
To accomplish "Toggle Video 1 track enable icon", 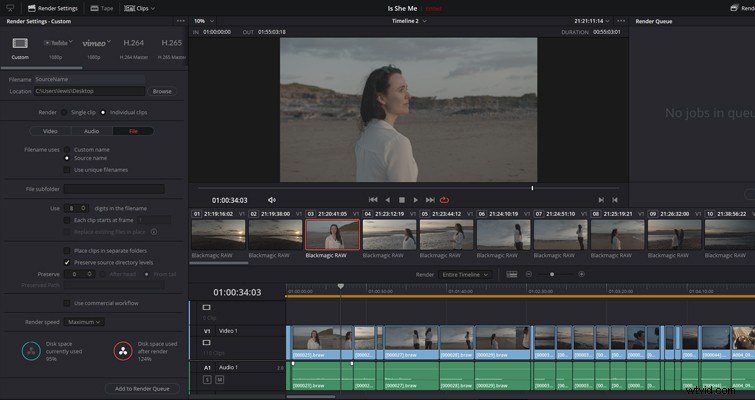I will click(x=207, y=343).
